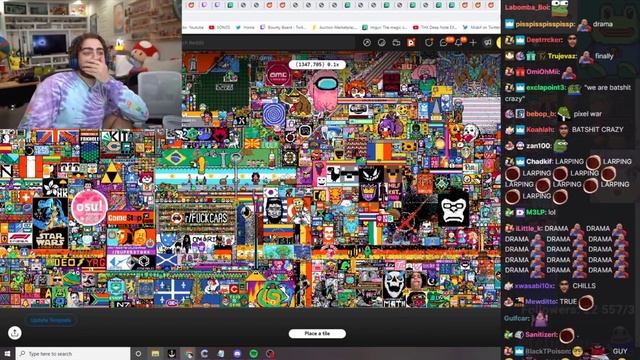The image size is (640, 360).
Task: Click chat username zan100
Action: (x=539, y=146)
